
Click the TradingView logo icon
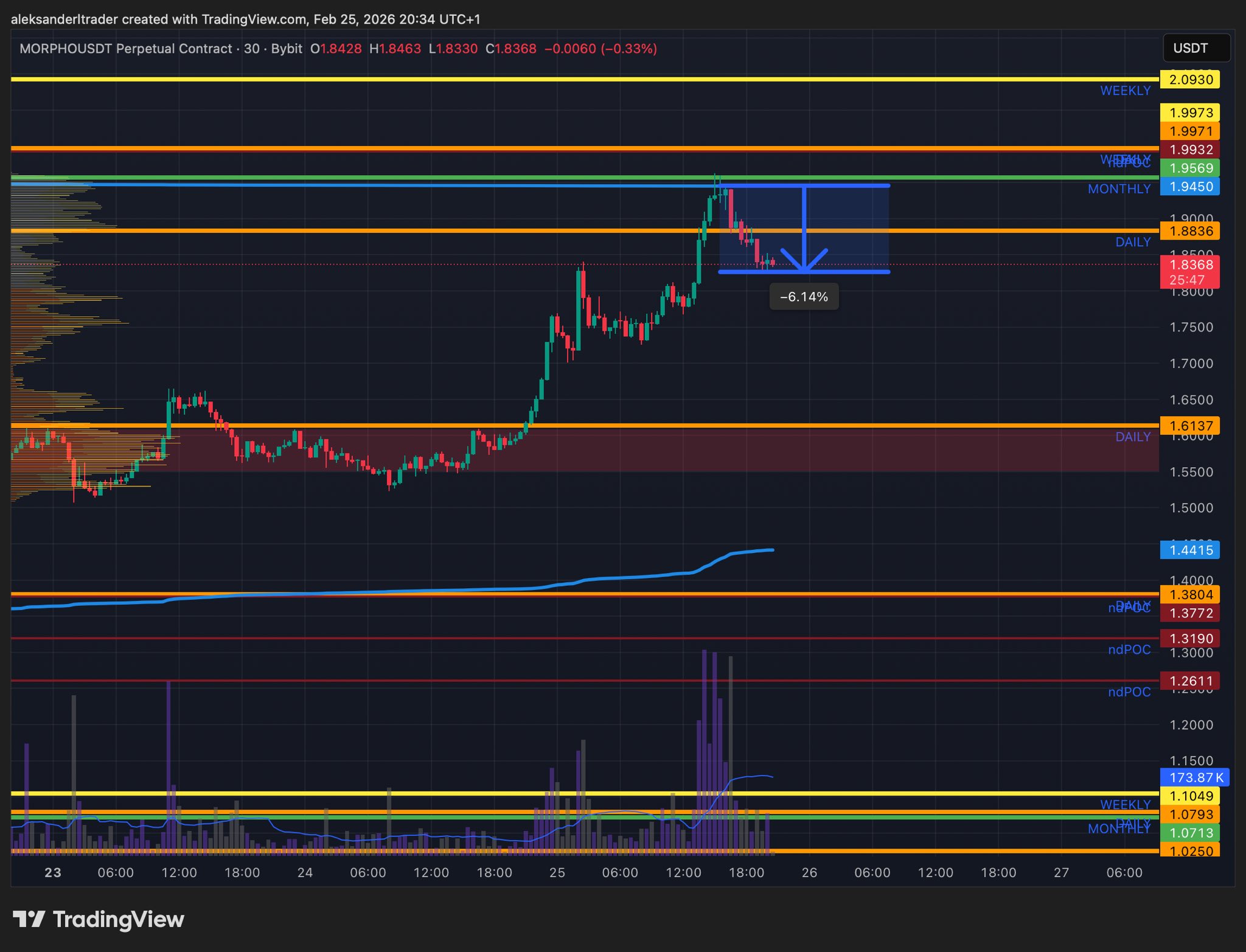pyautogui.click(x=29, y=919)
